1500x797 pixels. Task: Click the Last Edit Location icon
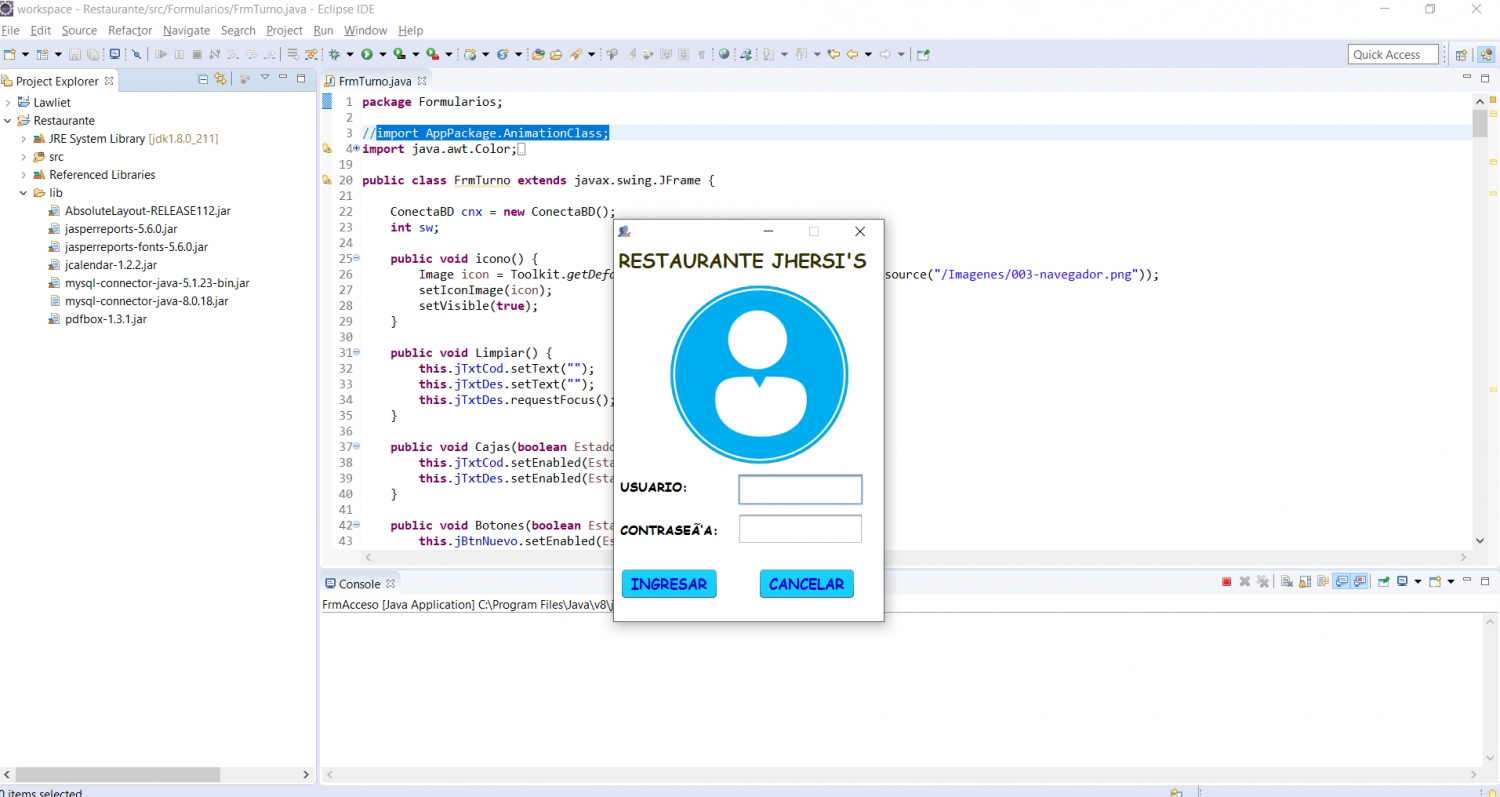[833, 54]
